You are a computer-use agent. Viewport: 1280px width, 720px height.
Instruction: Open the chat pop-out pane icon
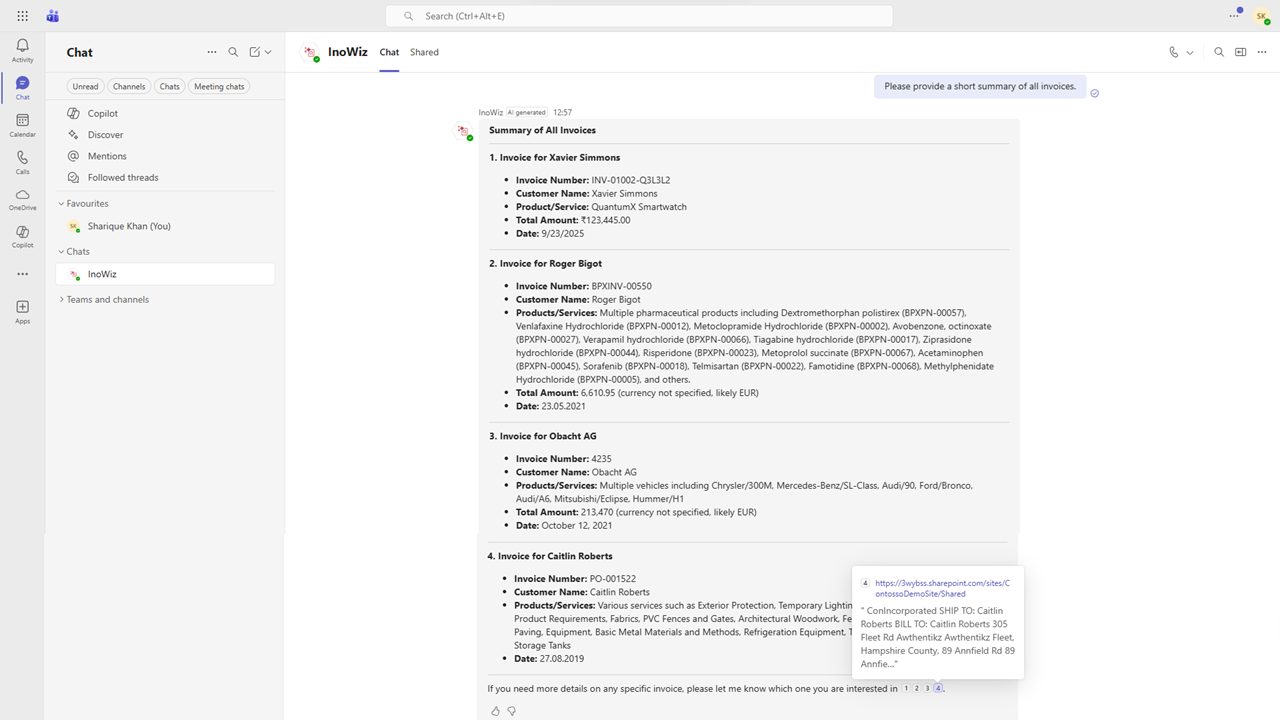tap(1240, 51)
